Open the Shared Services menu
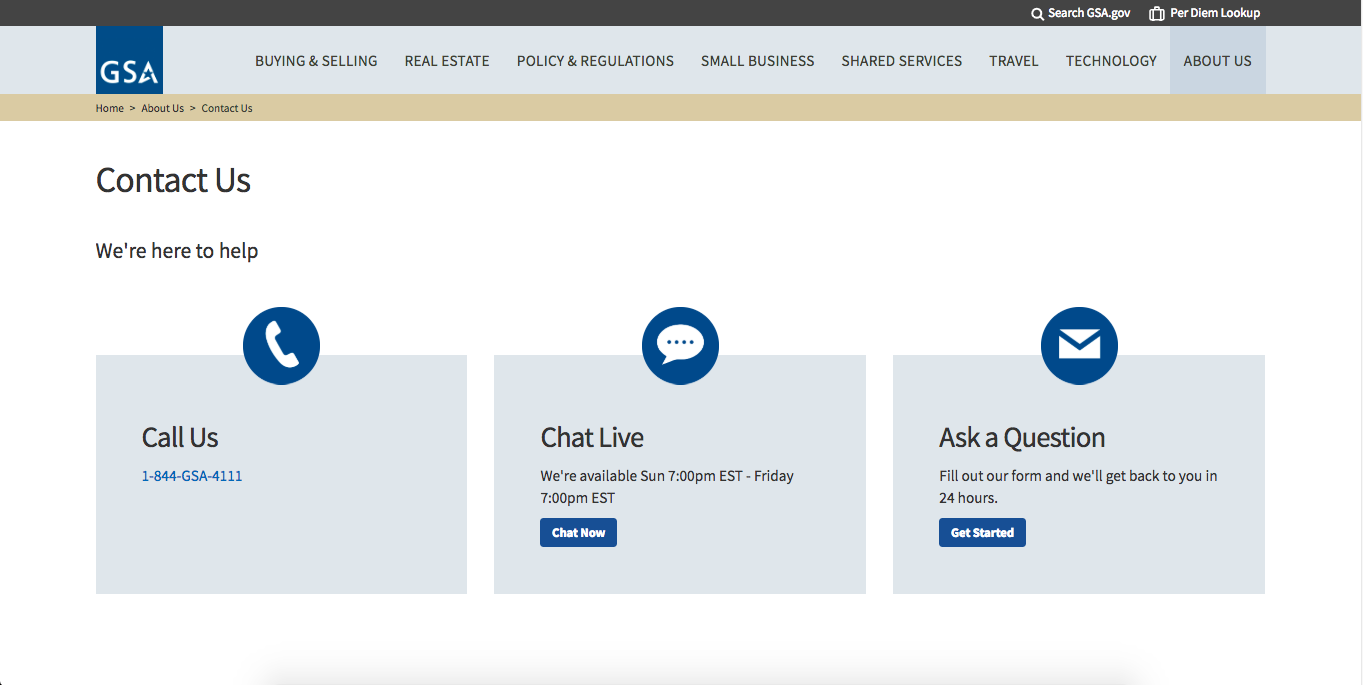The height and width of the screenshot is (685, 1363). point(901,61)
